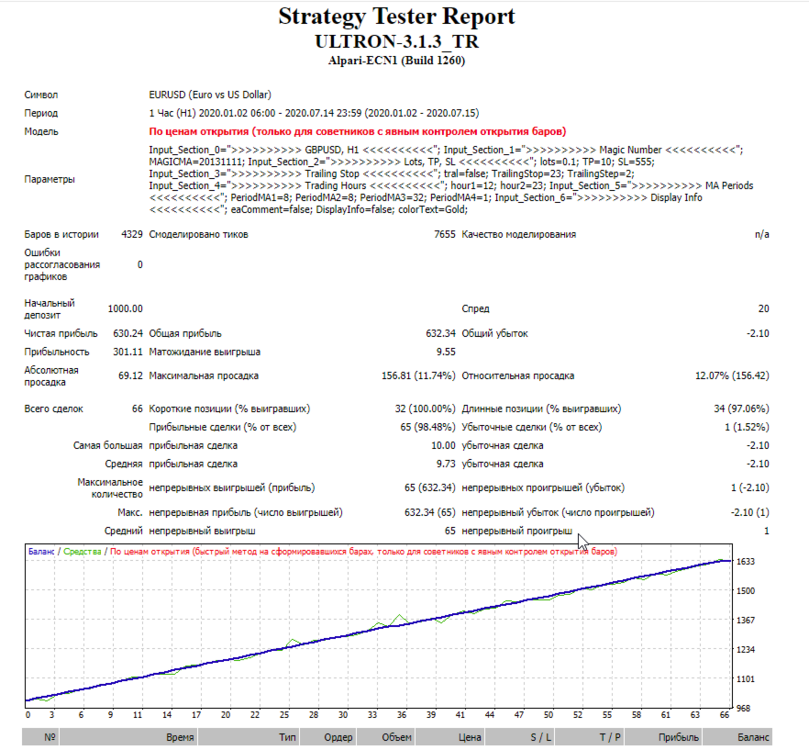Click the '65 (632.34)' consecutive wins value
809x750 pixels.
pos(430,488)
